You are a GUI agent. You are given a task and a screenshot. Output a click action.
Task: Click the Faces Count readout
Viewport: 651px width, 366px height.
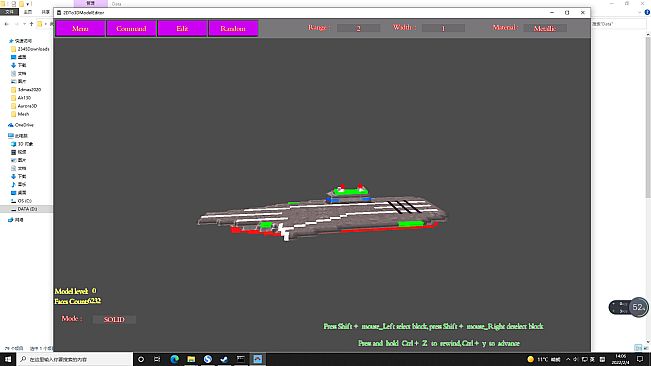pos(78,301)
